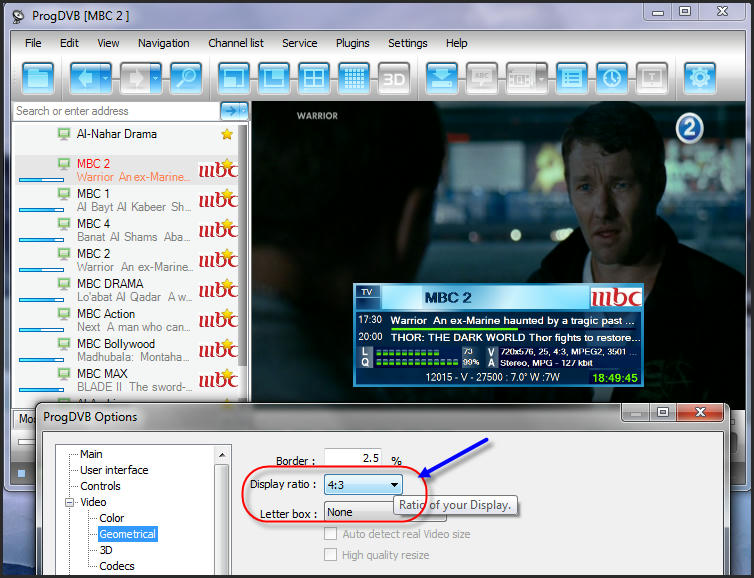Enable Auto detect real Video size checkbox
The image size is (754, 578).
pyautogui.click(x=330, y=534)
